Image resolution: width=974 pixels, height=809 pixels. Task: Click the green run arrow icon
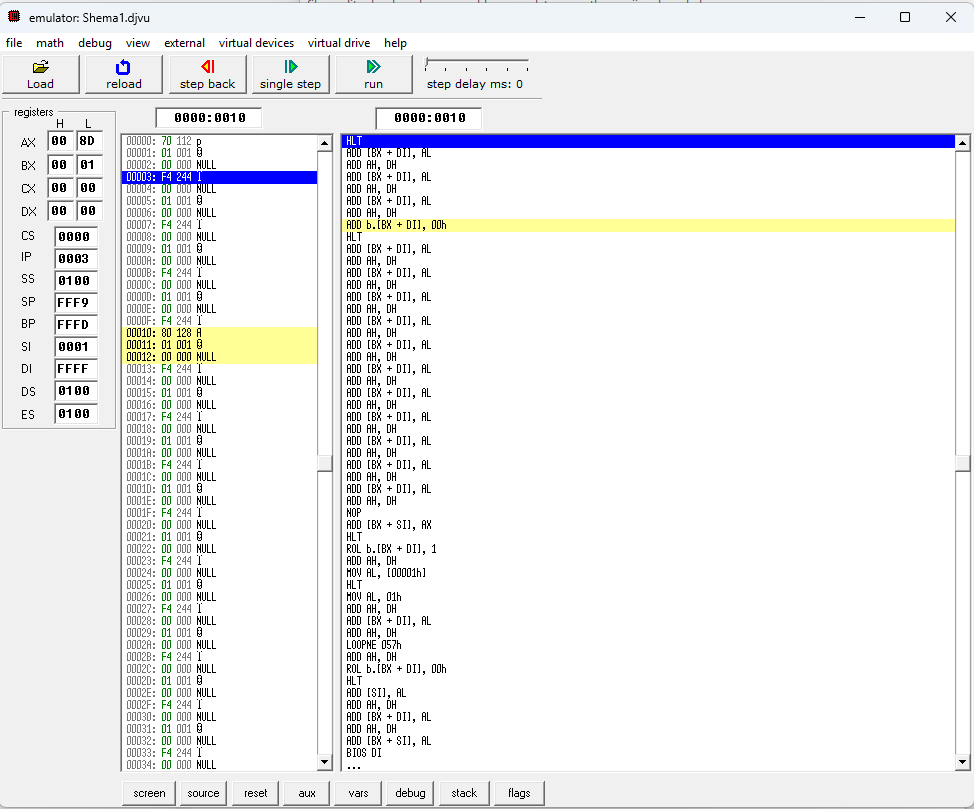click(373, 66)
